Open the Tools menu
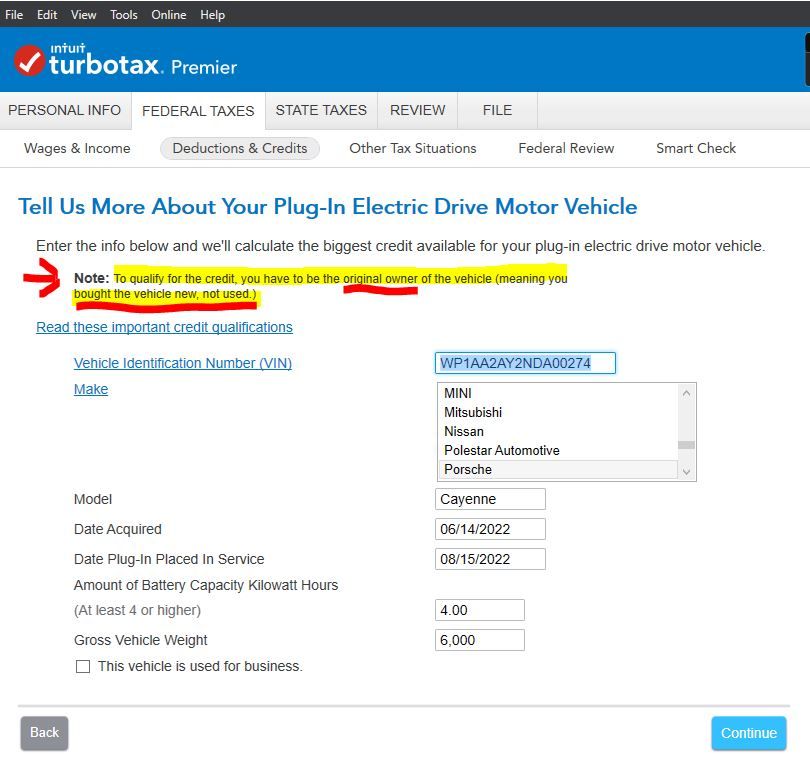 (x=124, y=14)
